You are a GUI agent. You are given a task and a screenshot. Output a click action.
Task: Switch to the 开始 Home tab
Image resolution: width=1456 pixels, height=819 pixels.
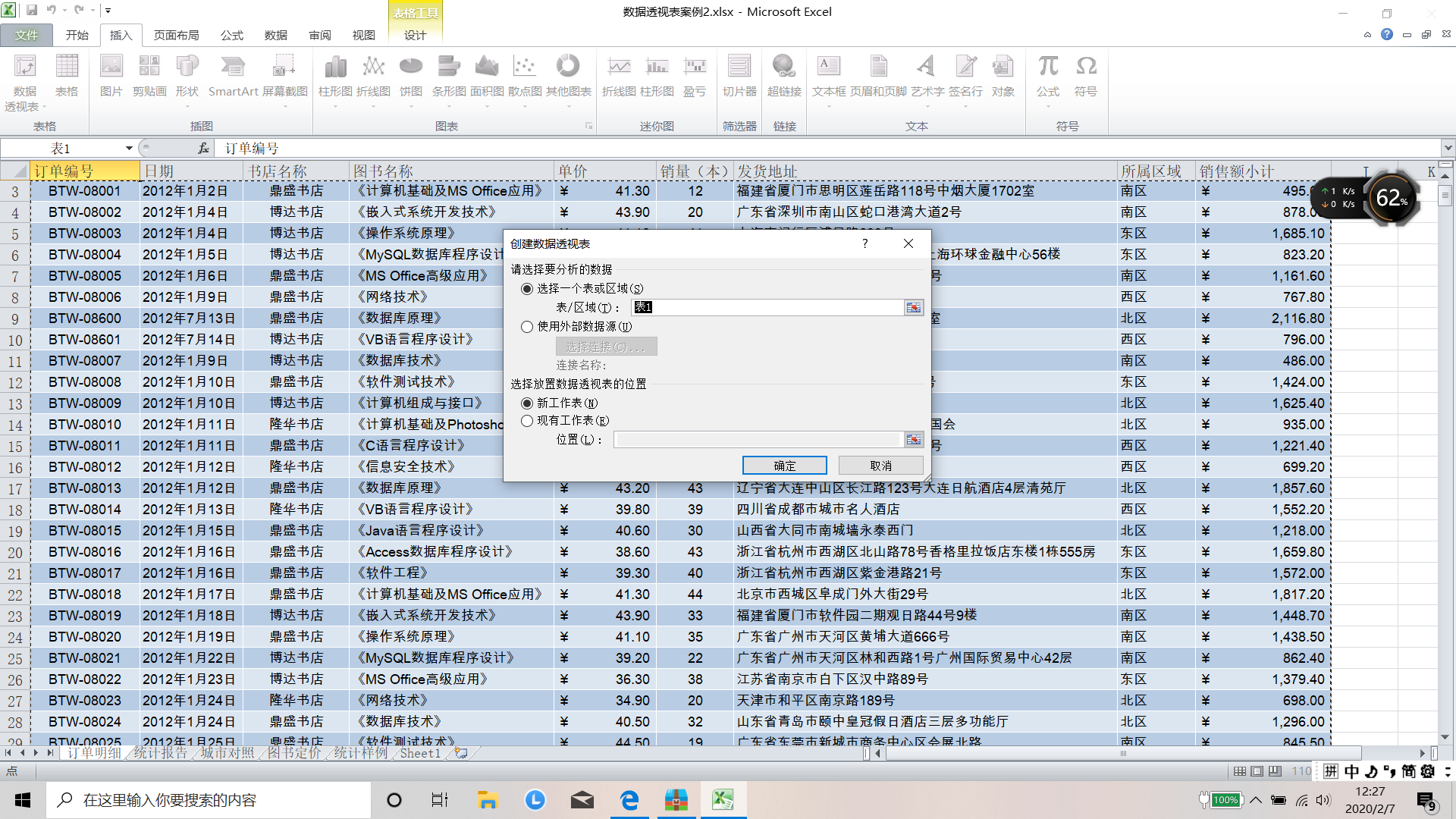77,35
